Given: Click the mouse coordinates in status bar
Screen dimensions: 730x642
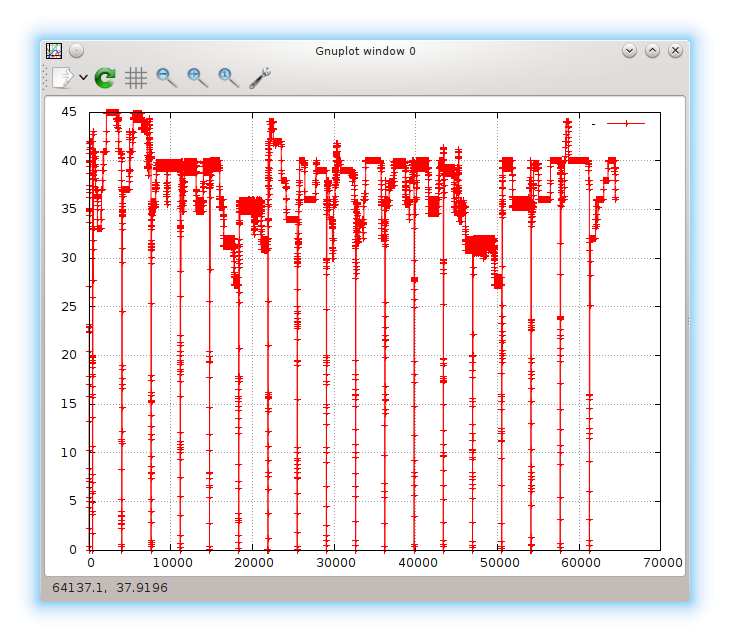Looking at the screenshot, I should [111, 587].
